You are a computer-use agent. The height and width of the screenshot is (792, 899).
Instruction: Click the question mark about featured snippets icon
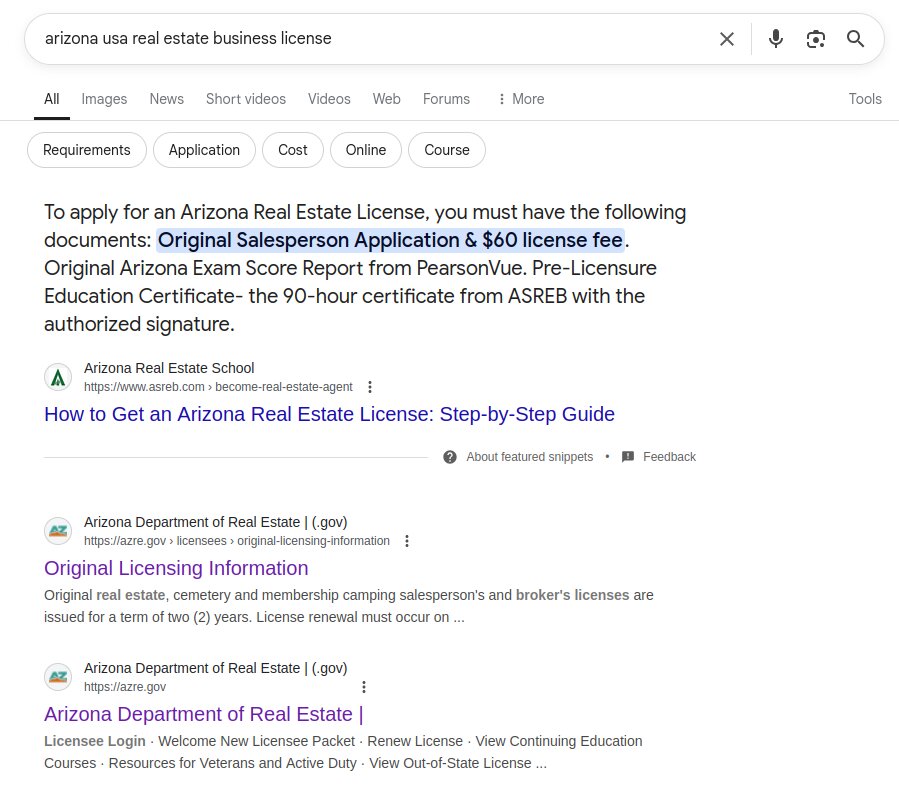[x=450, y=457]
